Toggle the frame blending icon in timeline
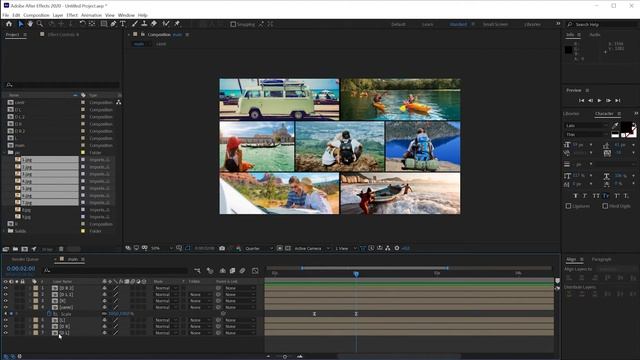 [x=232, y=271]
